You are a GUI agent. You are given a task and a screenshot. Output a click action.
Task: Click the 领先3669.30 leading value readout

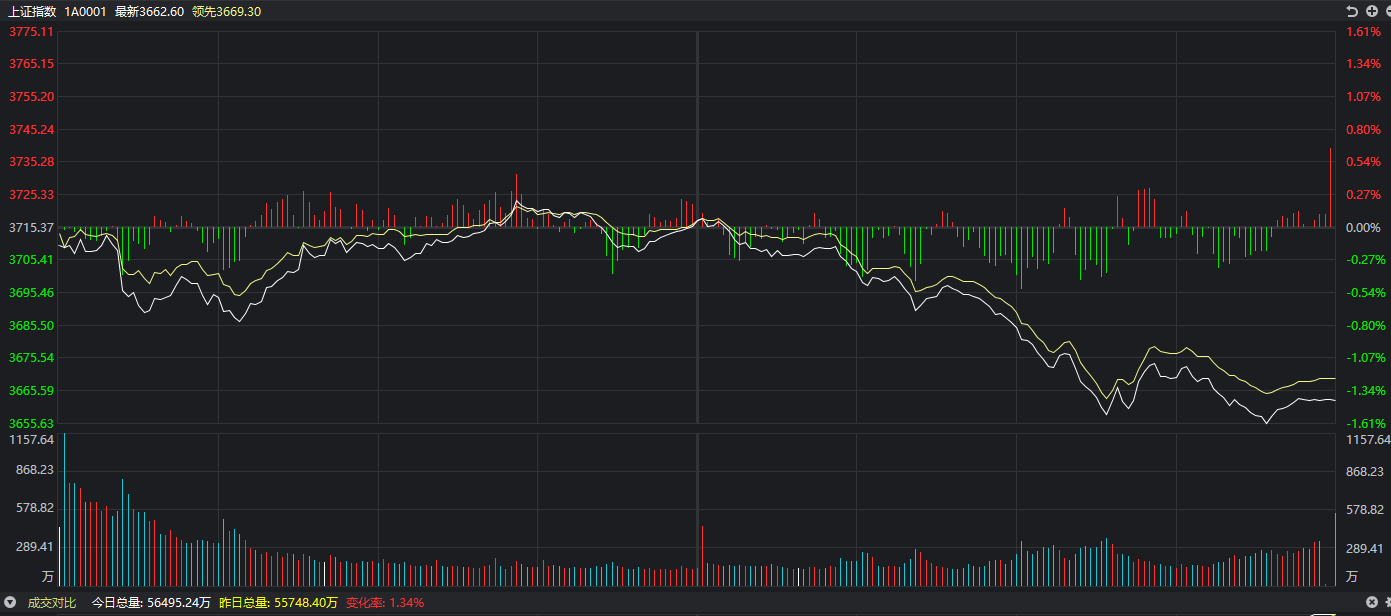point(226,11)
